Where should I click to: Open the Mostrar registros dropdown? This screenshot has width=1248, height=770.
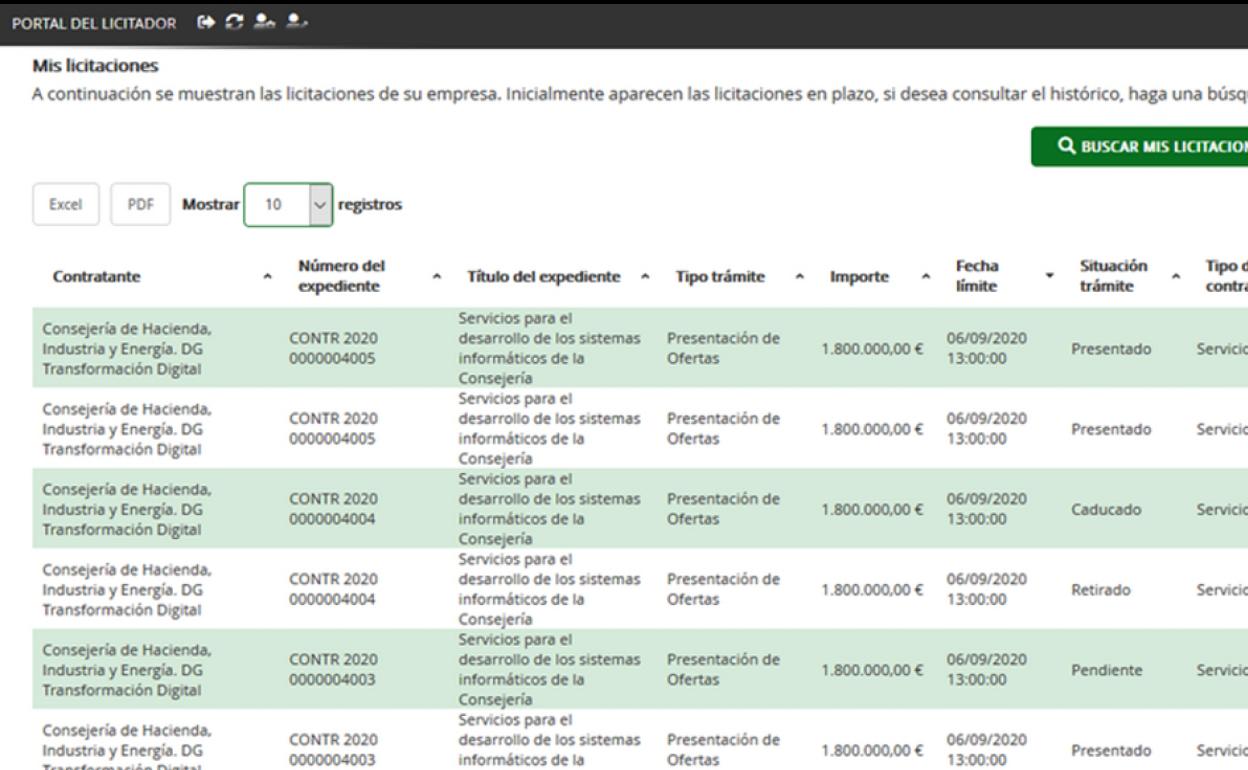(x=288, y=205)
